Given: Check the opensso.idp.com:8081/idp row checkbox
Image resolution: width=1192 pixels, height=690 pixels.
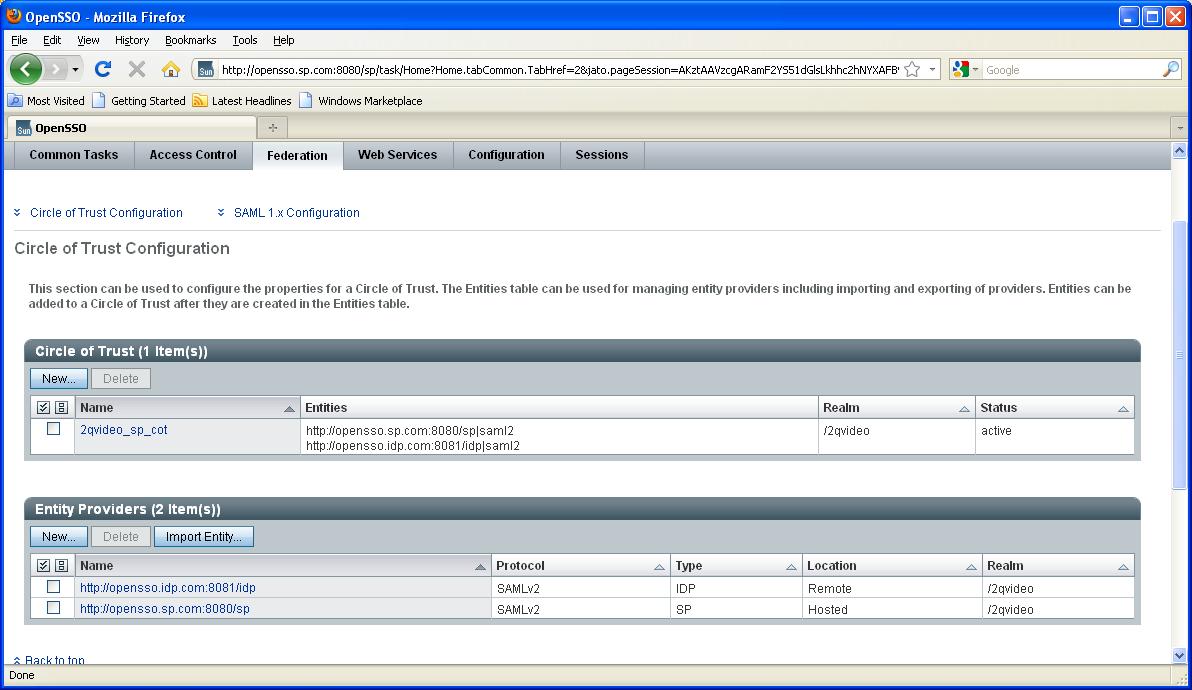Looking at the screenshot, I should (x=53, y=587).
